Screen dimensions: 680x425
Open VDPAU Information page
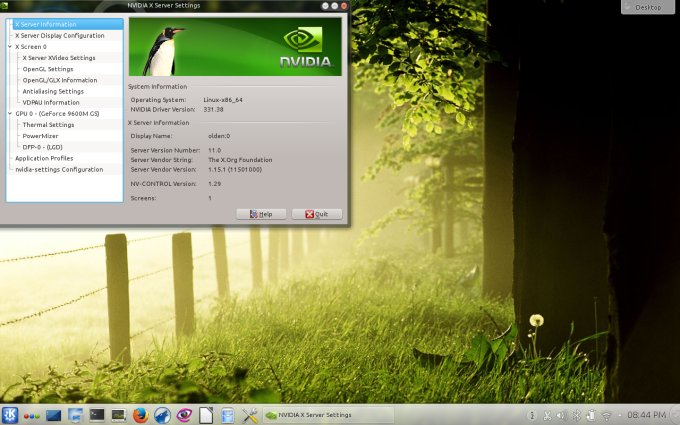(x=51, y=102)
